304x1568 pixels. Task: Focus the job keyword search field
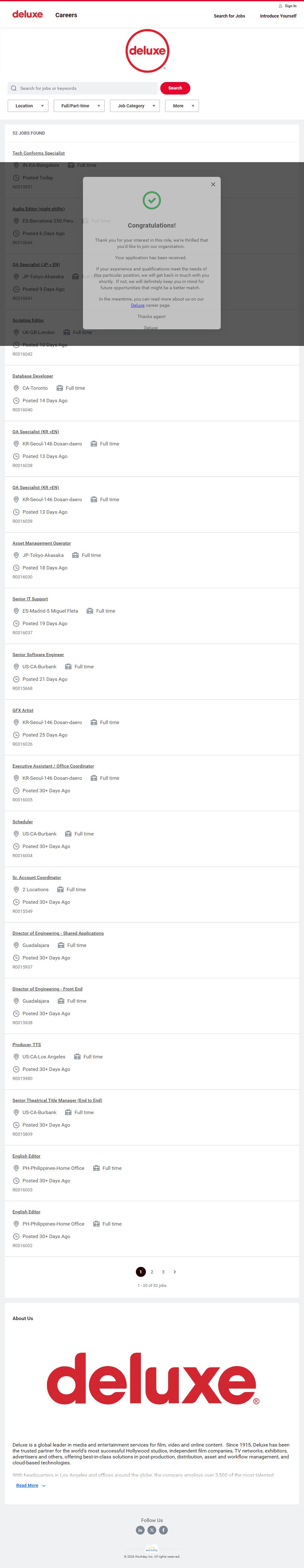(85, 88)
